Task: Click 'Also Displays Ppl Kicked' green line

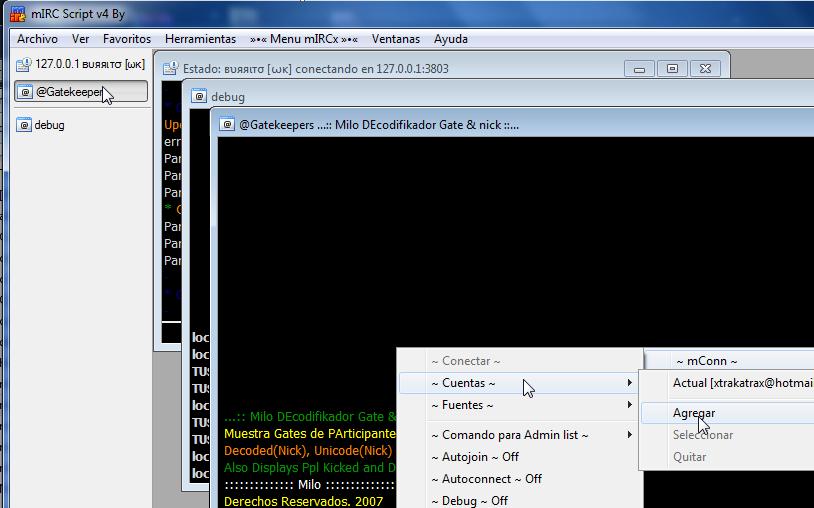Action: 310,468
